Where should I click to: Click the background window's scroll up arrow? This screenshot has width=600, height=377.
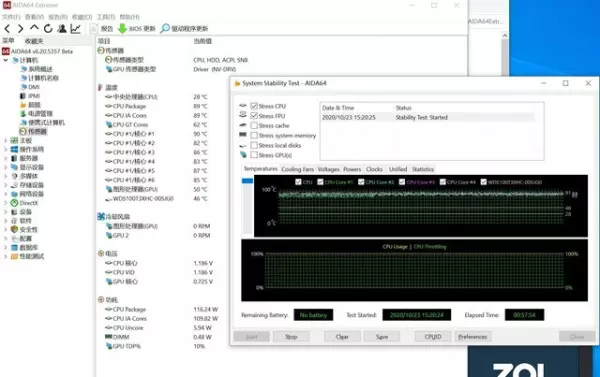[x=505, y=36]
